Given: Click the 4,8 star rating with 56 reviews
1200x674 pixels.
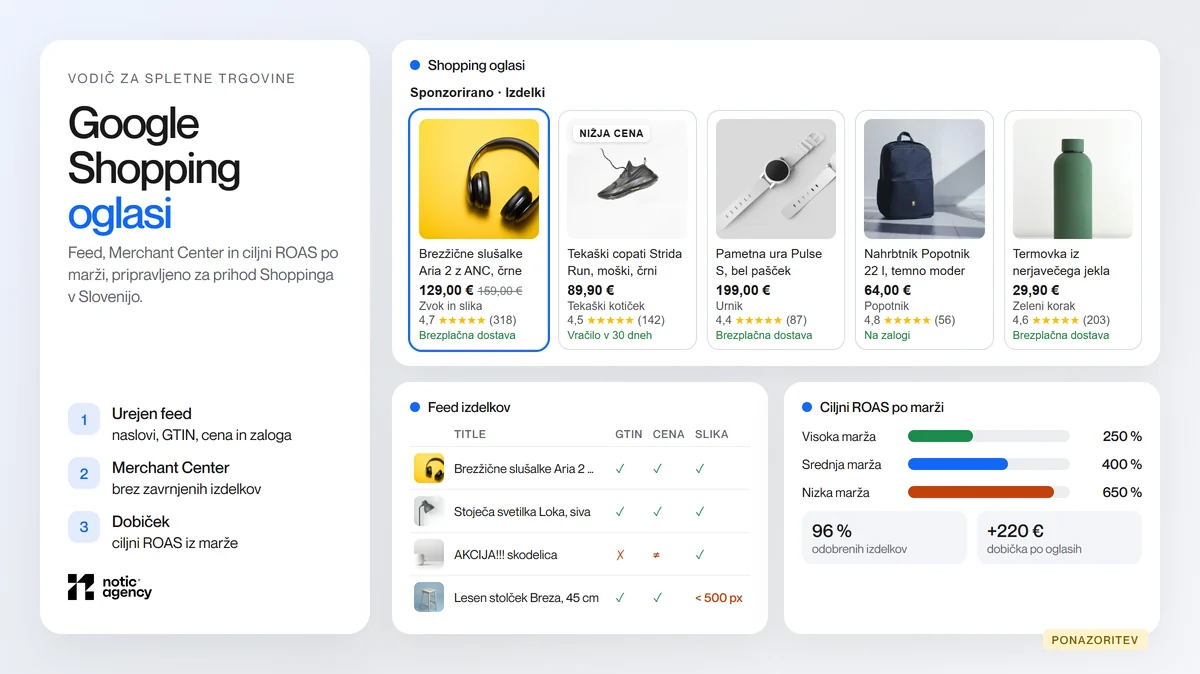Looking at the screenshot, I should click(x=909, y=320).
